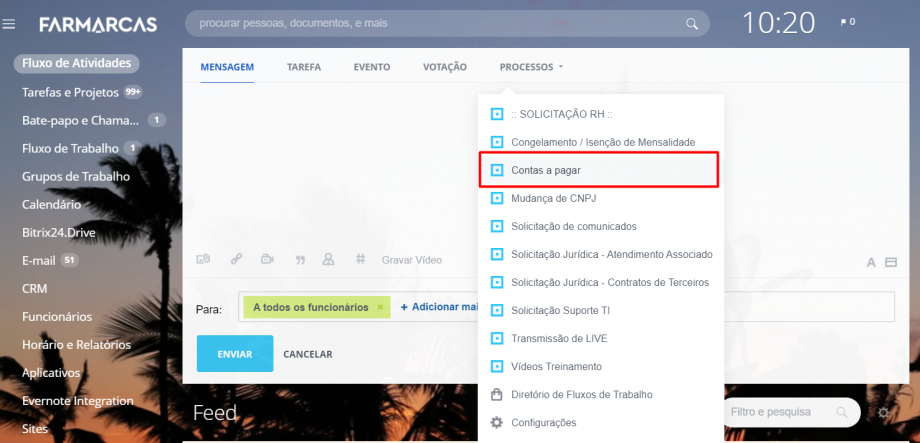Click the mention person icon
The height and width of the screenshot is (443, 920).
click(328, 260)
